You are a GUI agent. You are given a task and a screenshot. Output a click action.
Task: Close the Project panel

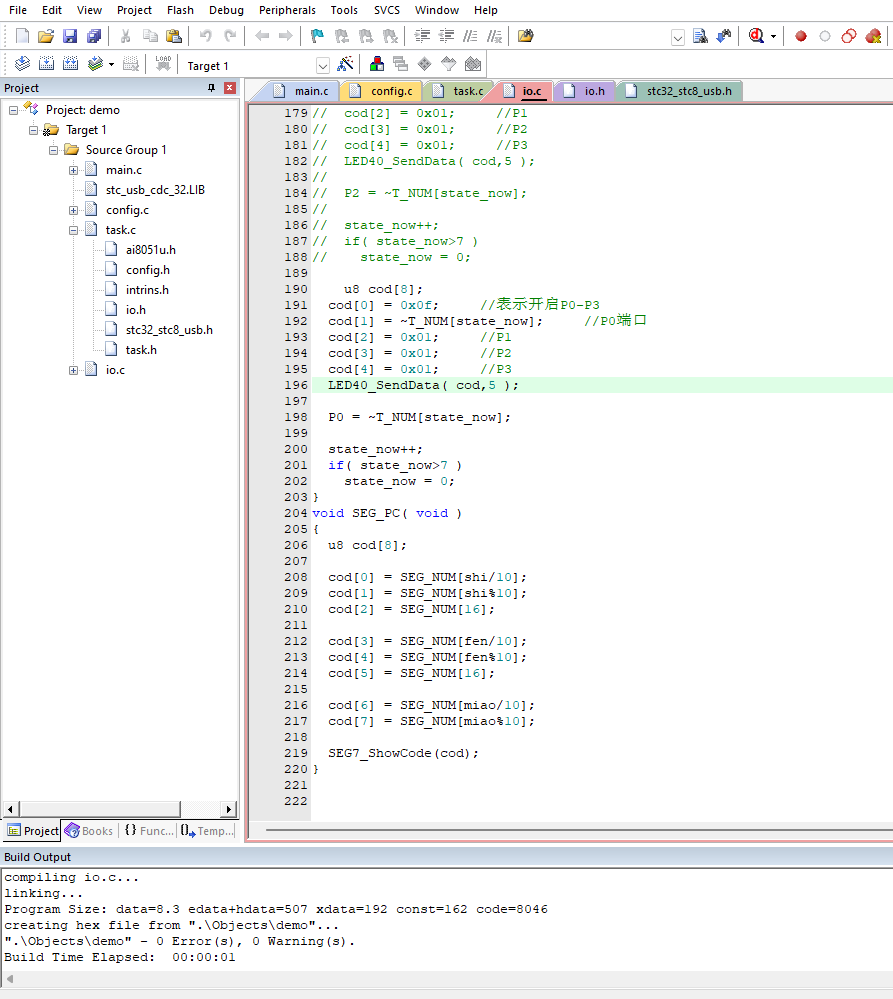(230, 88)
